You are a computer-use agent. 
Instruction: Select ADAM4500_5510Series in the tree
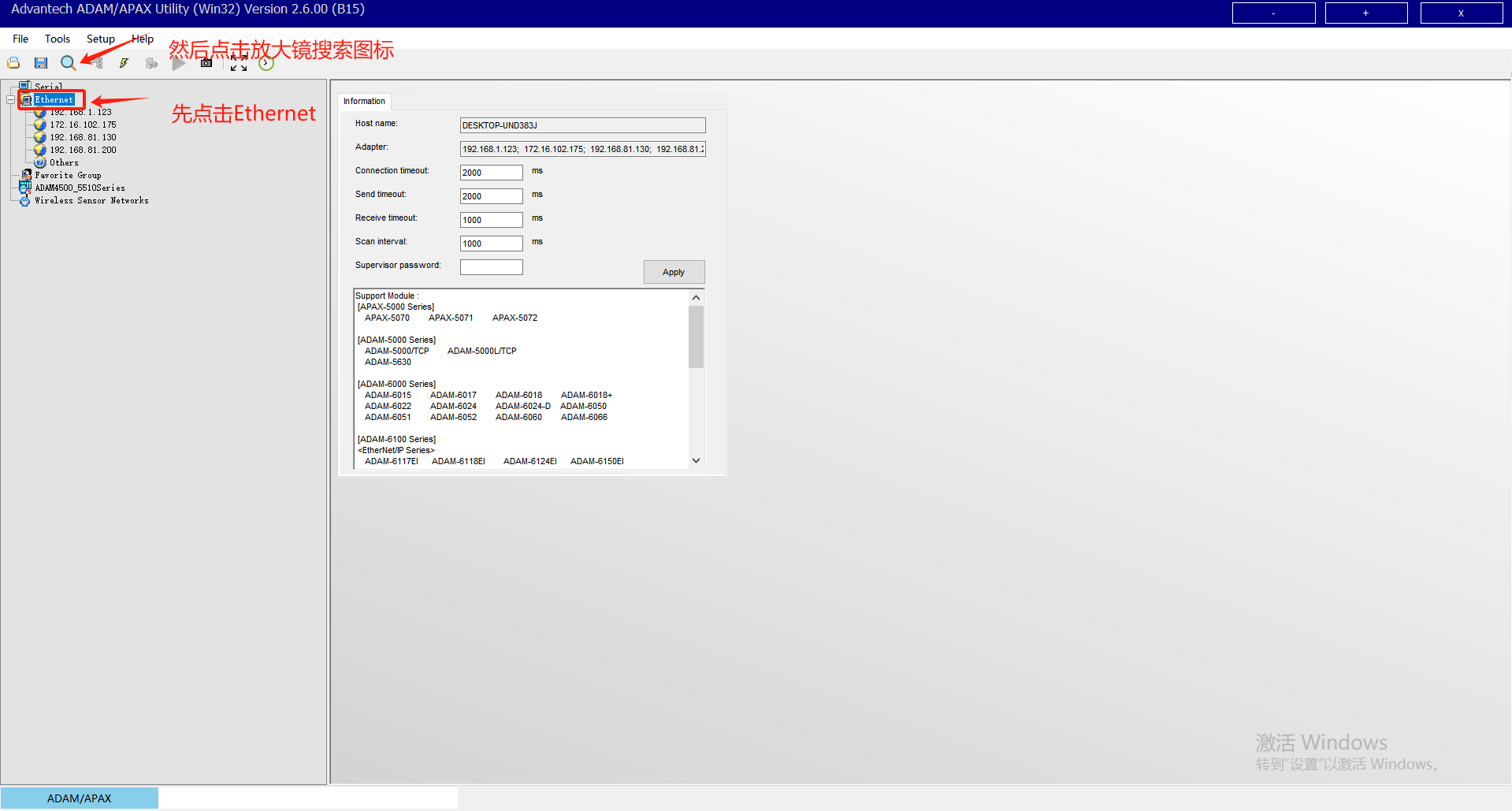point(80,188)
